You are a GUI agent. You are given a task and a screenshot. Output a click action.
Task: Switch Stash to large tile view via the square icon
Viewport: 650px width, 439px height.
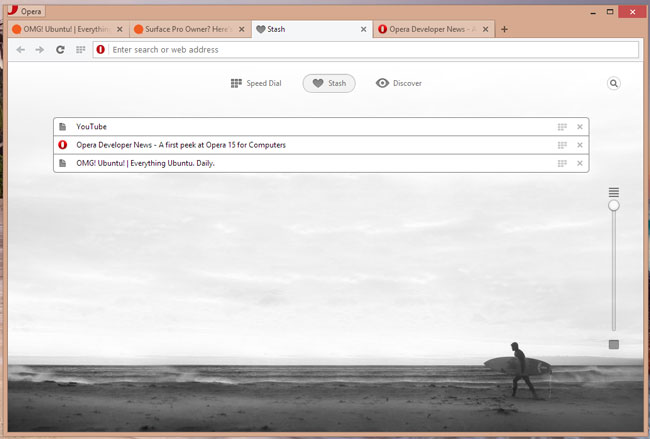[x=614, y=344]
